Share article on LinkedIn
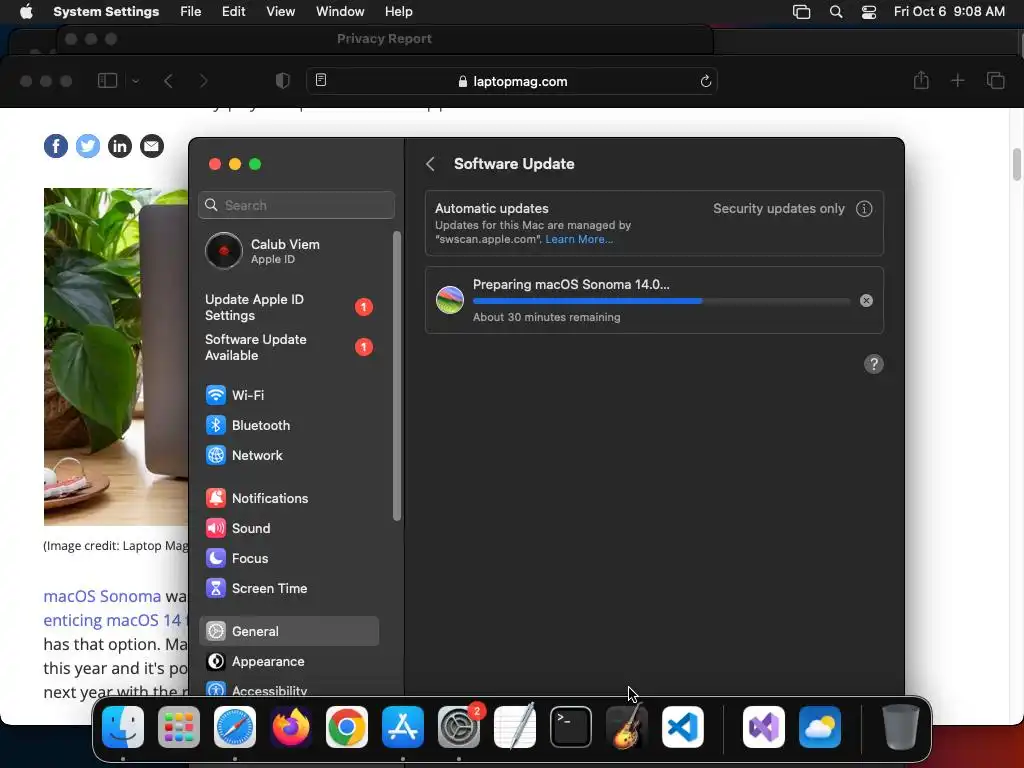 [x=120, y=146]
